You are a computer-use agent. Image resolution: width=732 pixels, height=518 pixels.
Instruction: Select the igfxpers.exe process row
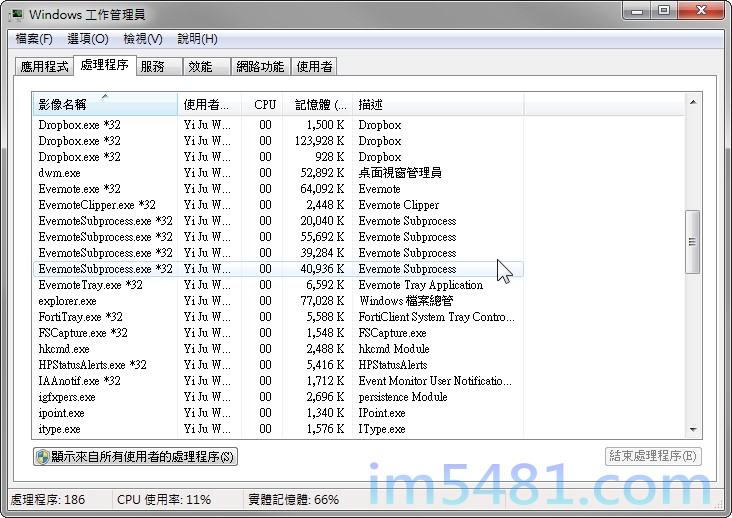(278, 397)
